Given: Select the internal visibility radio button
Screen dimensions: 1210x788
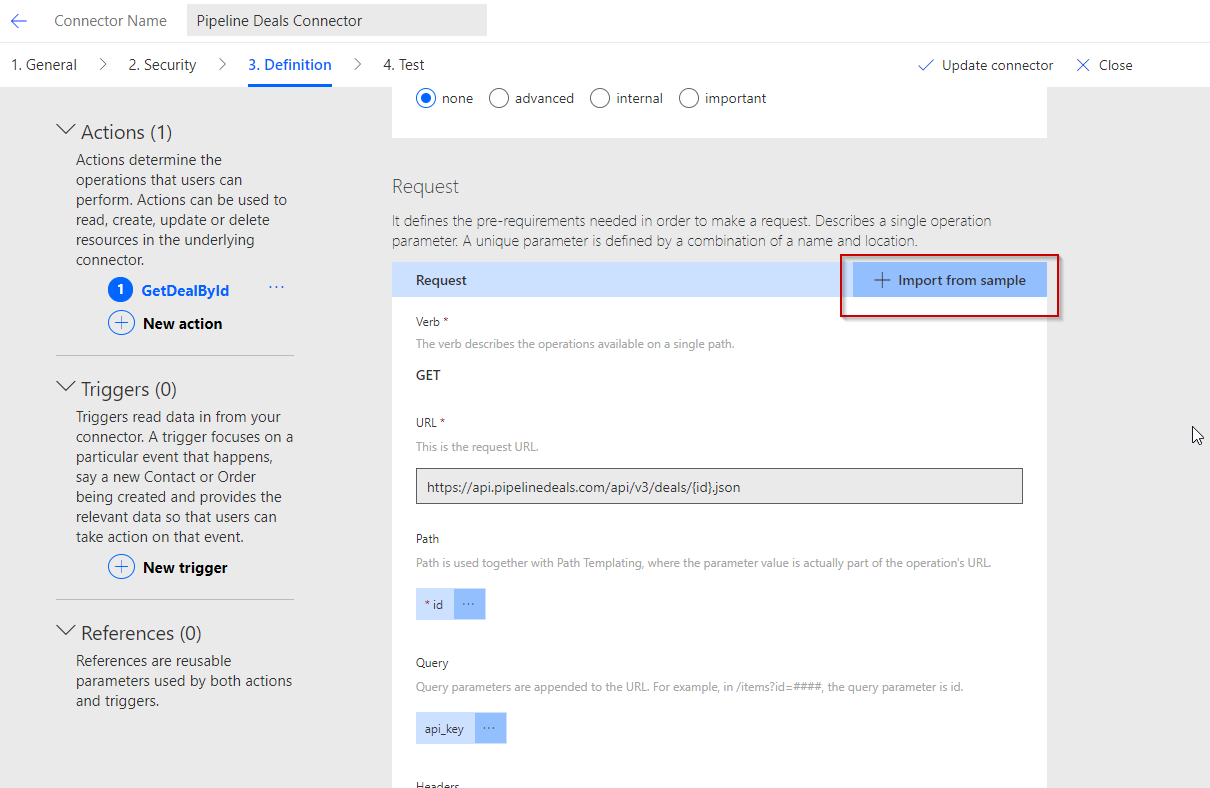Looking at the screenshot, I should coord(600,98).
